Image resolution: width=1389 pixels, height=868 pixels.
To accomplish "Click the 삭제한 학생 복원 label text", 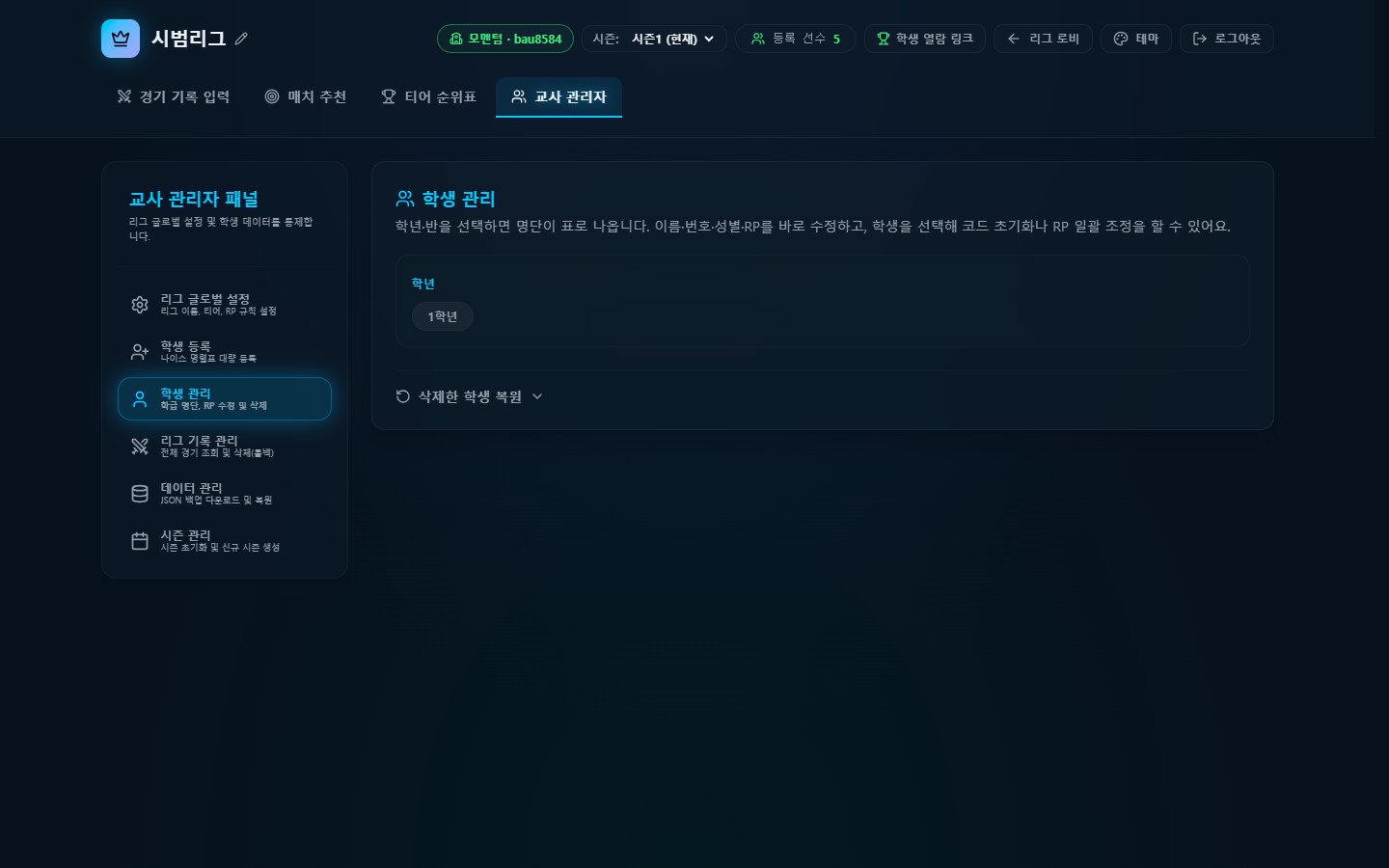I will (x=470, y=396).
